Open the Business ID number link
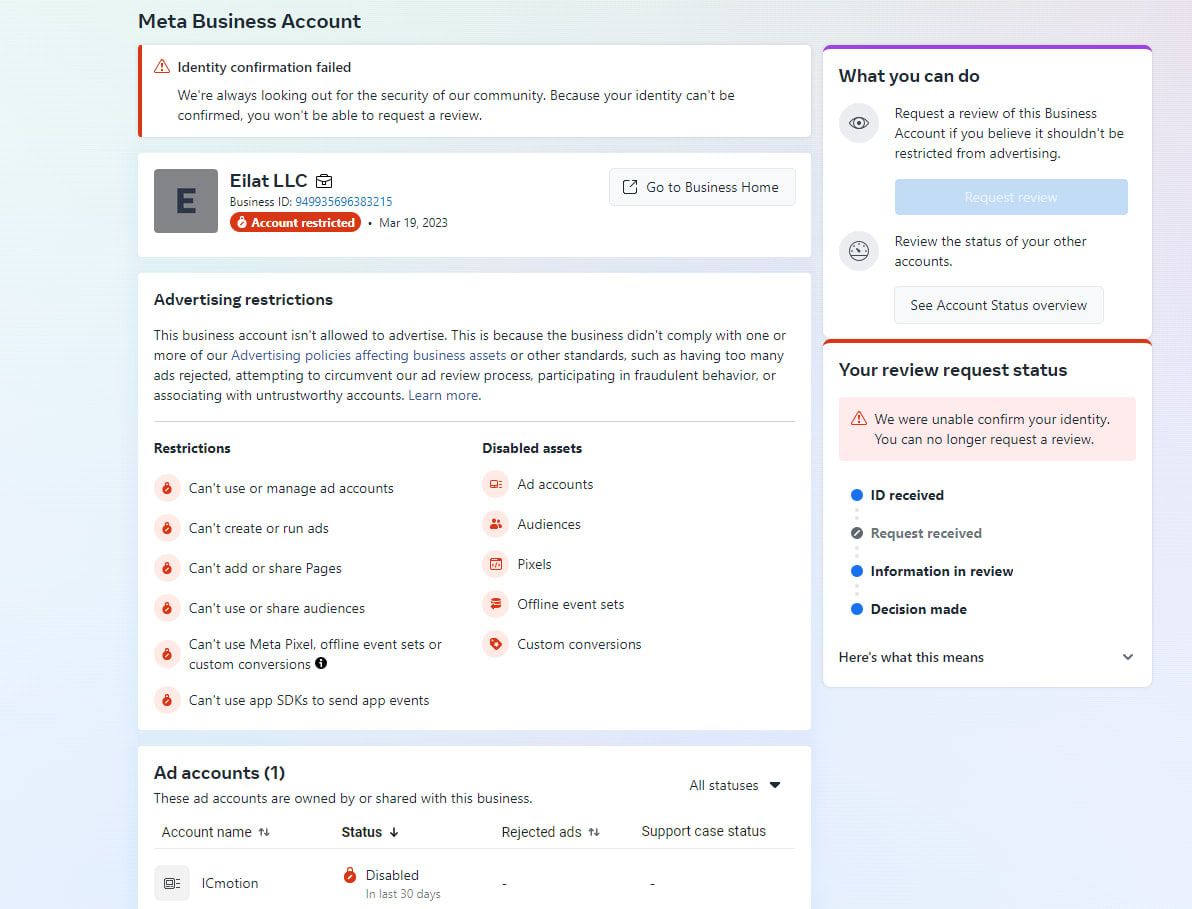Image resolution: width=1192 pixels, height=909 pixels. [343, 202]
